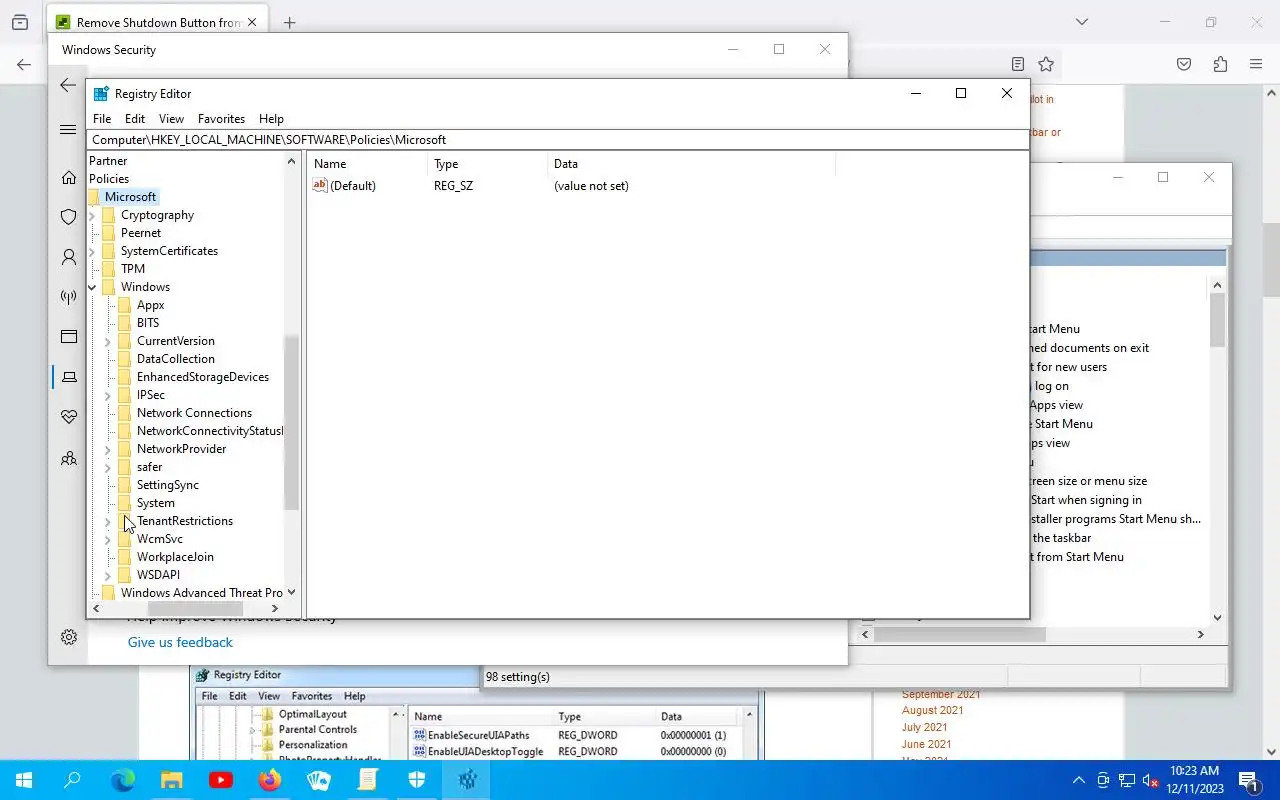Toggle reader view in Firefox toolbar

point(1017,64)
